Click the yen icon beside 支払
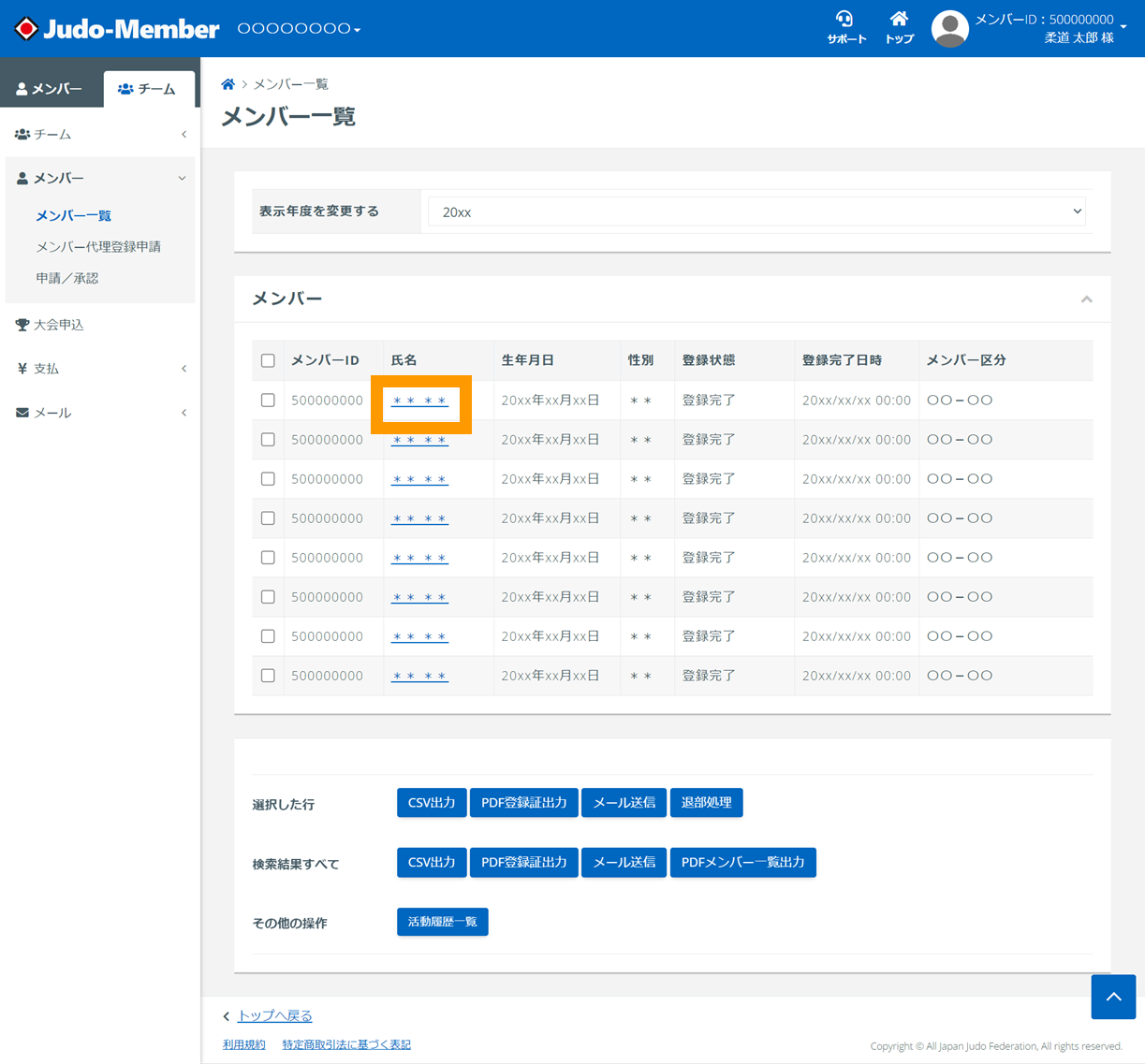Viewport: 1145px width, 1064px height. (x=22, y=369)
